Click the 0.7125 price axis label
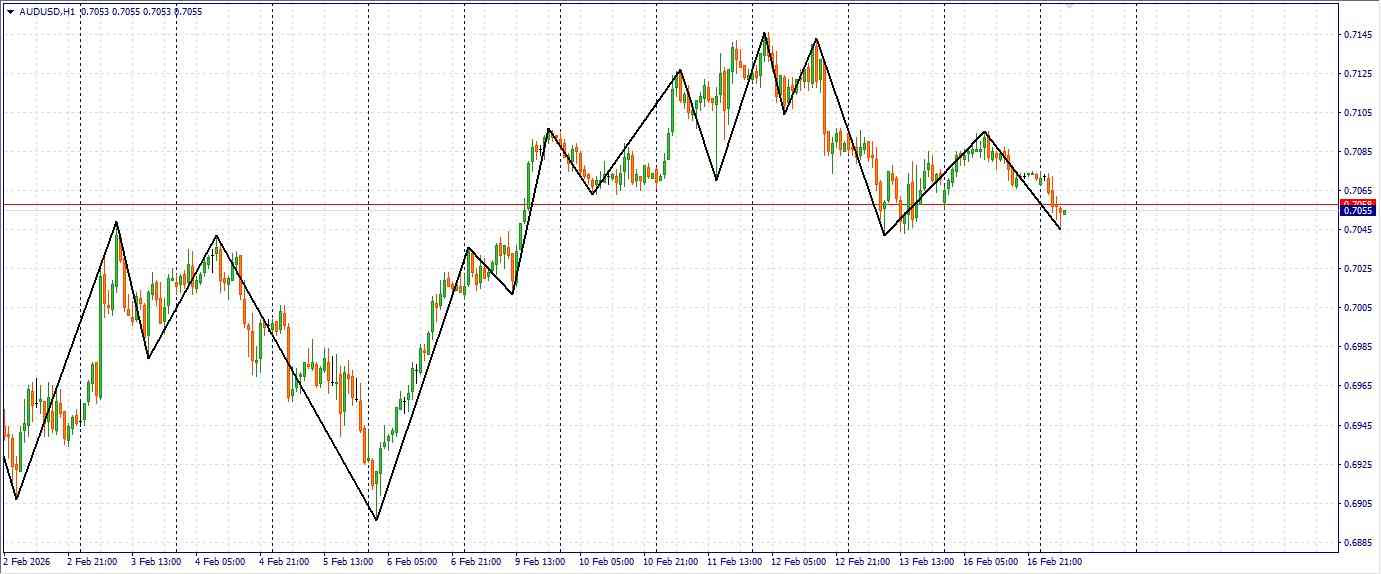This screenshot has width=1381, height=574. (1358, 74)
